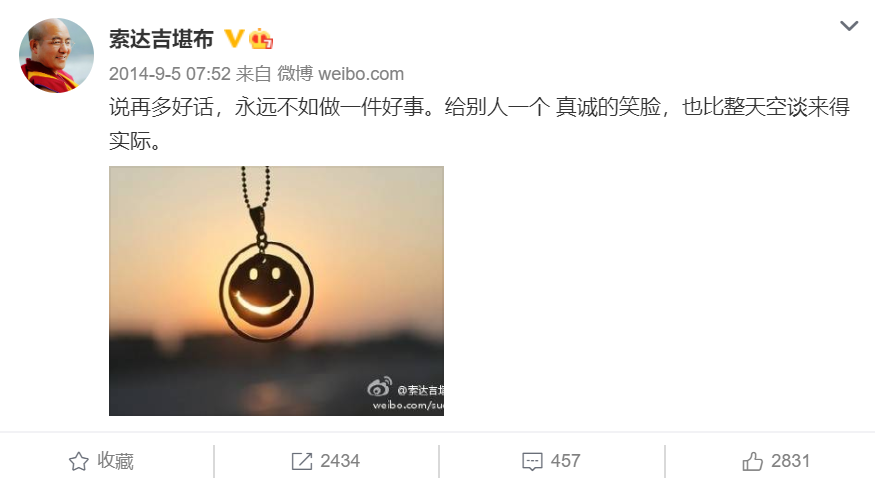875x483 pixels.
Task: Open reposts via the 2434 count
Action: tap(340, 461)
